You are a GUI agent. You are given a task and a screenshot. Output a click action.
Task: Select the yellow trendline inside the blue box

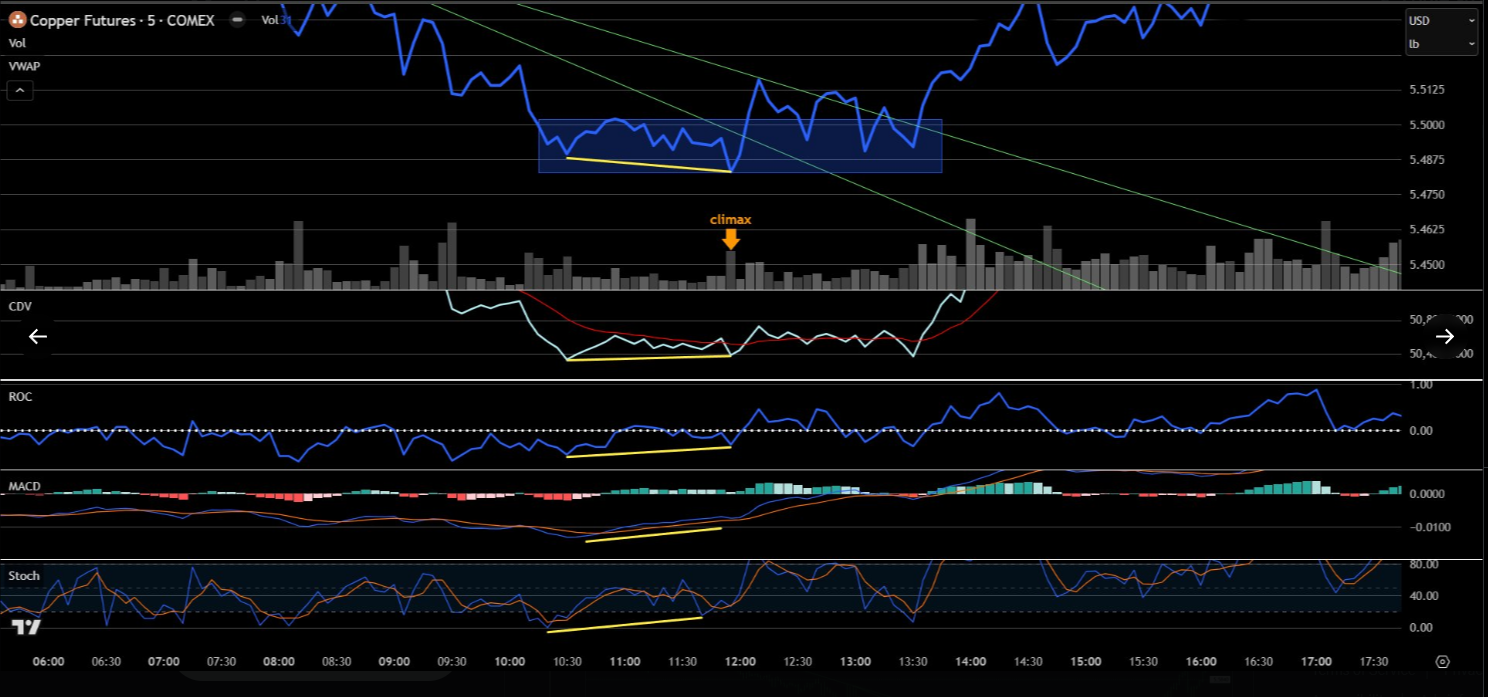[x=650, y=165]
